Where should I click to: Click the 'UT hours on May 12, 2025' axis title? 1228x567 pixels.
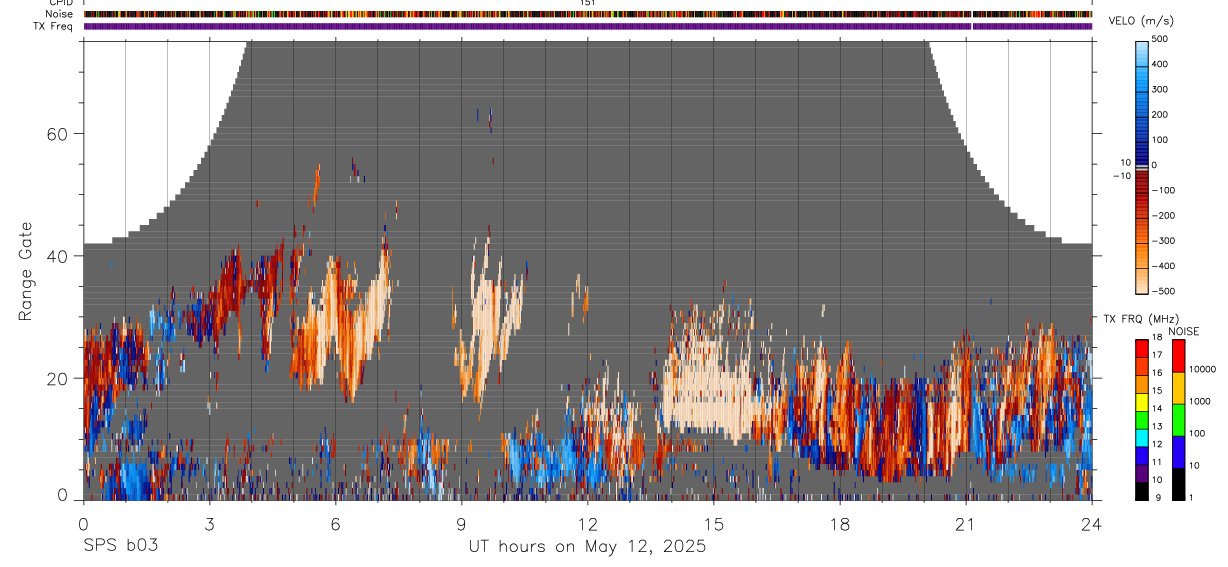point(587,547)
